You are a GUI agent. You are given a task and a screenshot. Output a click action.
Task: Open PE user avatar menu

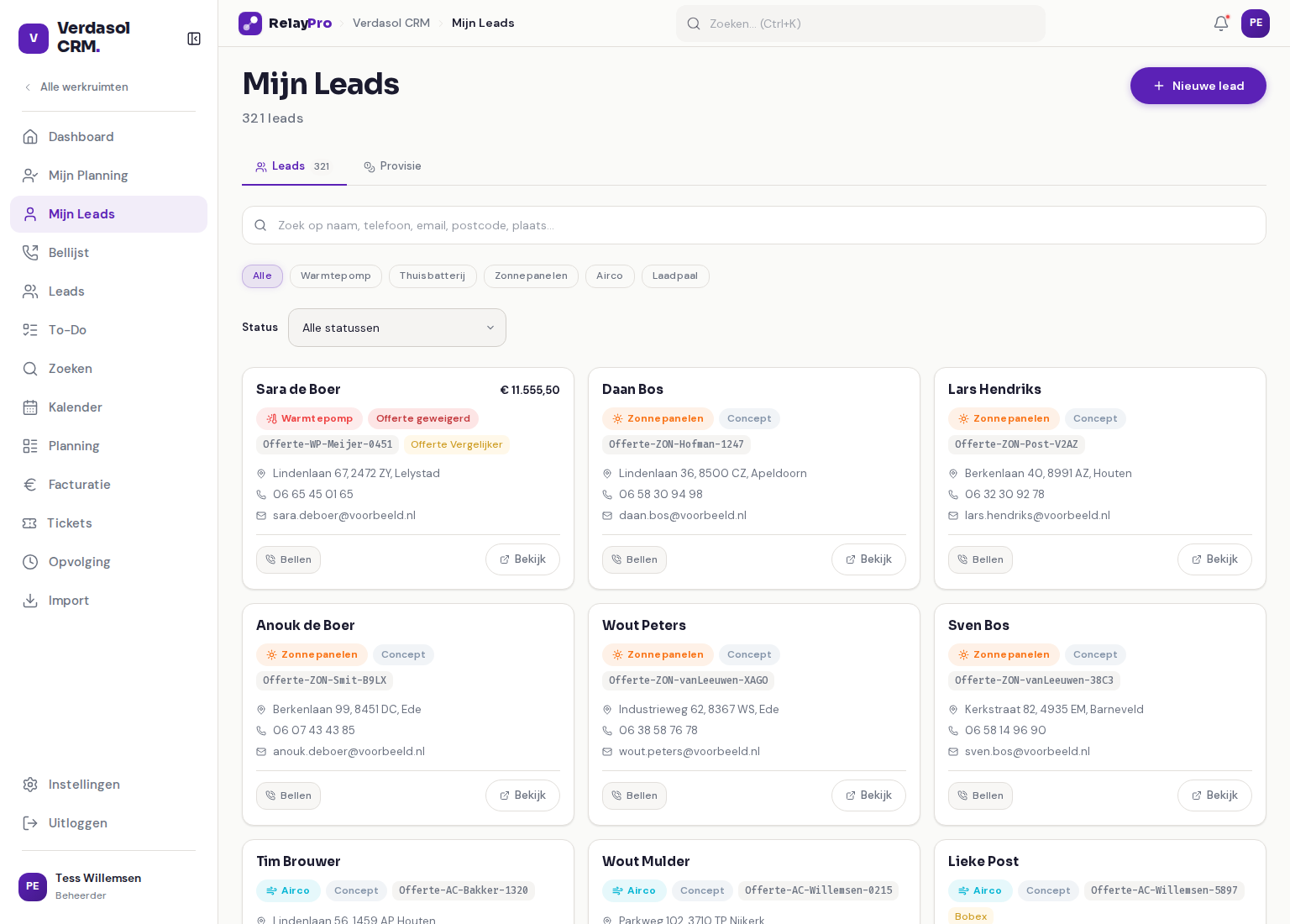(1256, 24)
